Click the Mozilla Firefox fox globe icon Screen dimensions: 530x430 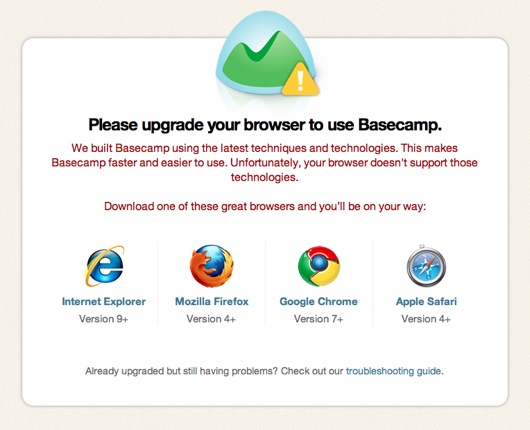tap(212, 266)
